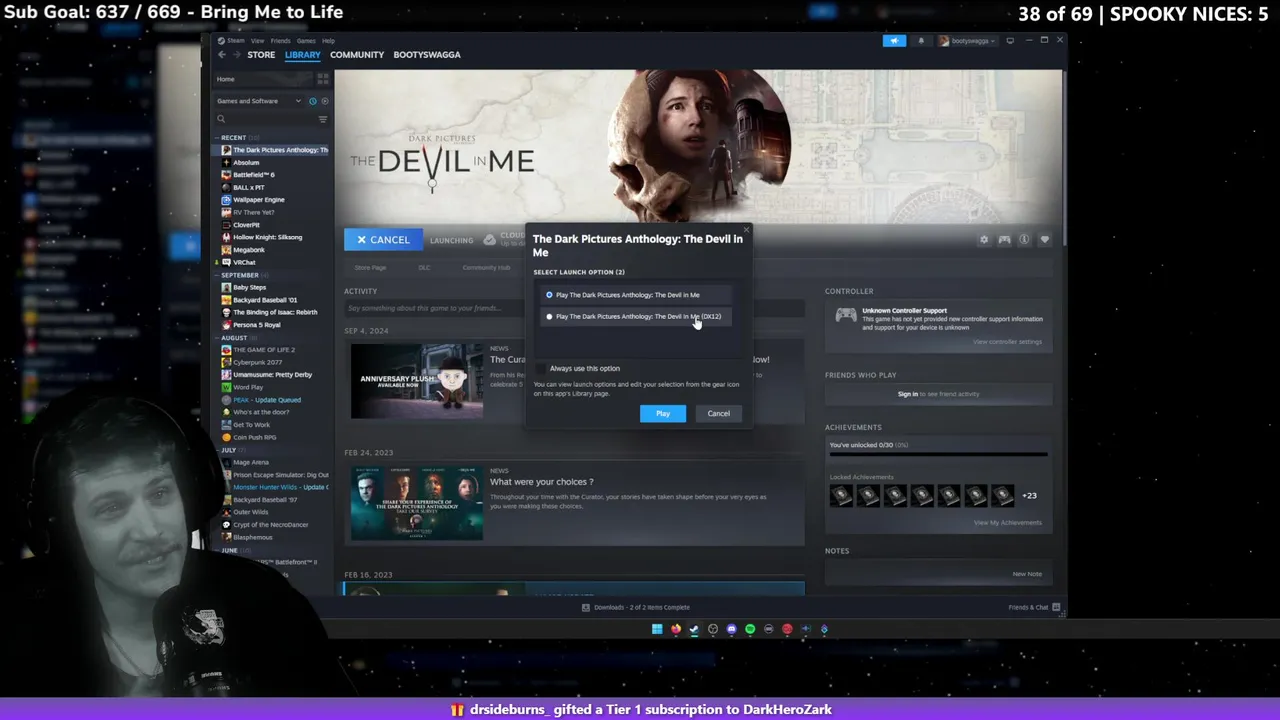Open the Games and Software dropdown

[259, 101]
